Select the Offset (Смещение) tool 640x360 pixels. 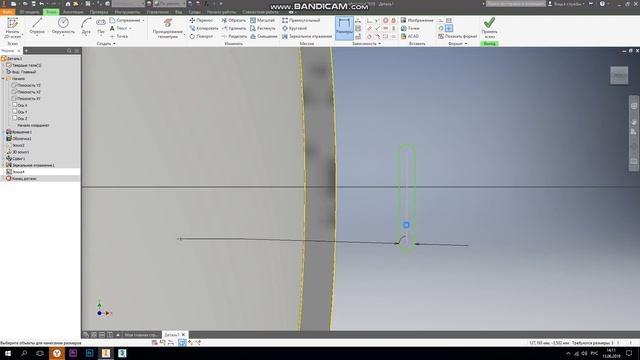coord(264,36)
